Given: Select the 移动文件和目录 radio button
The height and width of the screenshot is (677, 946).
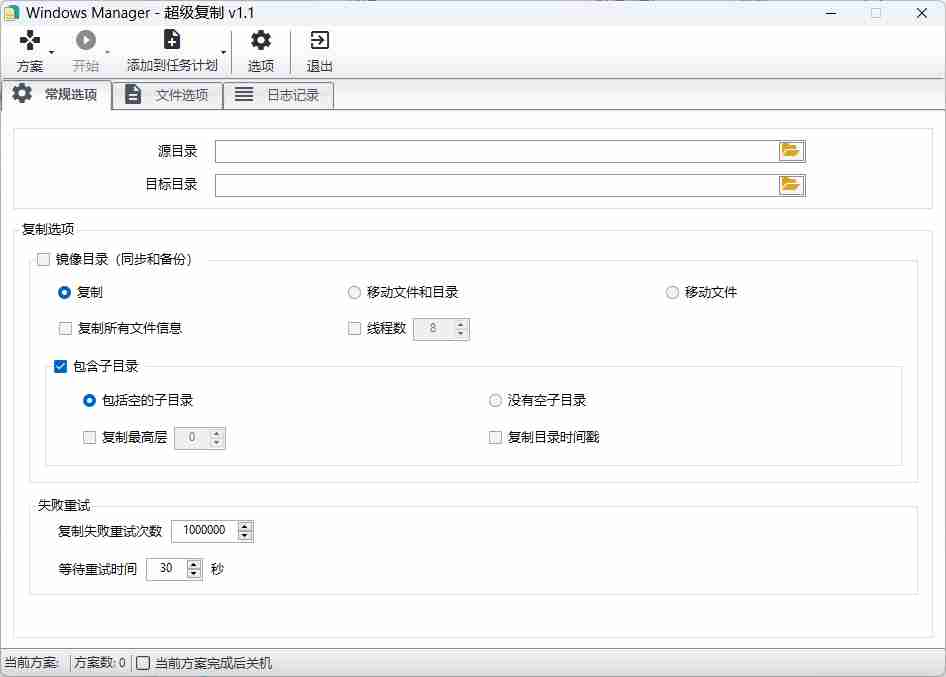Looking at the screenshot, I should 354,293.
